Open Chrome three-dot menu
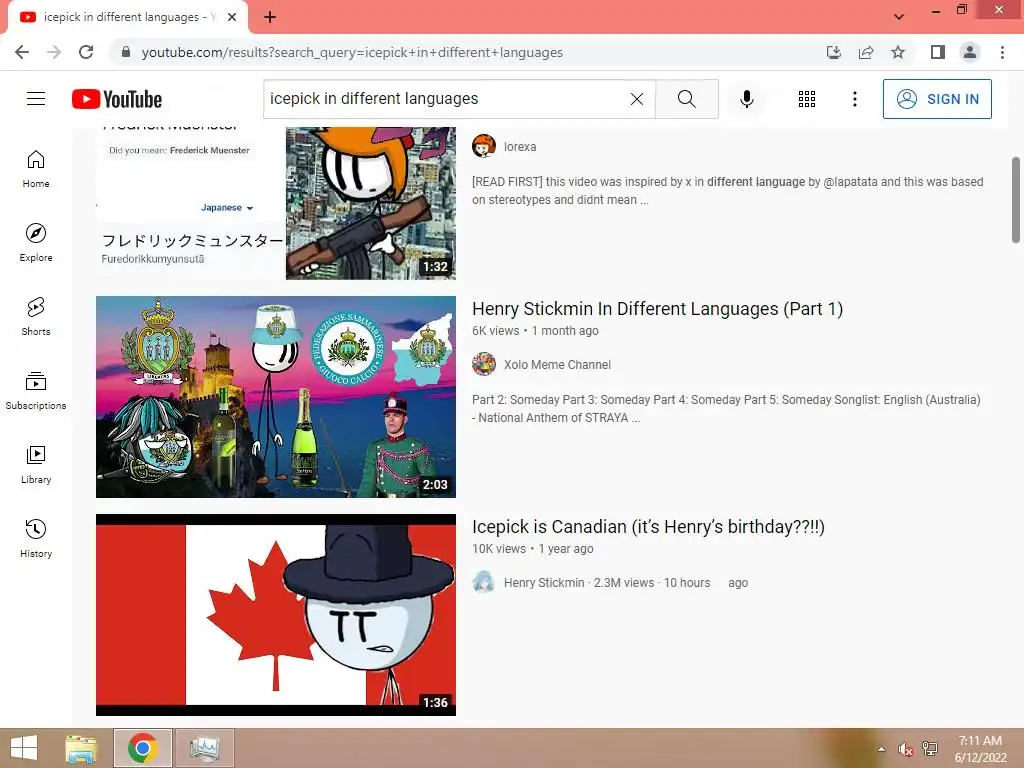1024x768 pixels. [x=1002, y=52]
